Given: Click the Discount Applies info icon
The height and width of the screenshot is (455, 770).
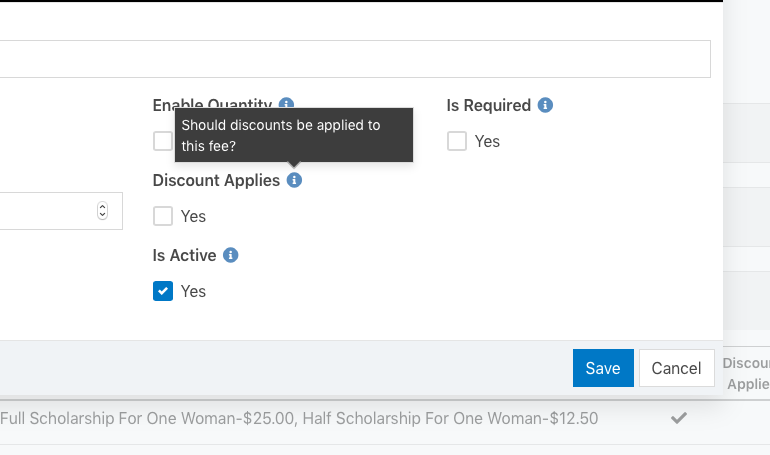Looking at the screenshot, I should [x=294, y=180].
